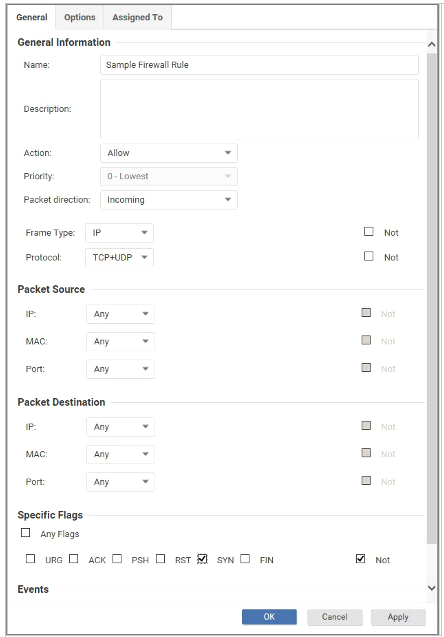The height and width of the screenshot is (637, 444).
Task: Click inside the Description text area
Action: tap(259, 109)
